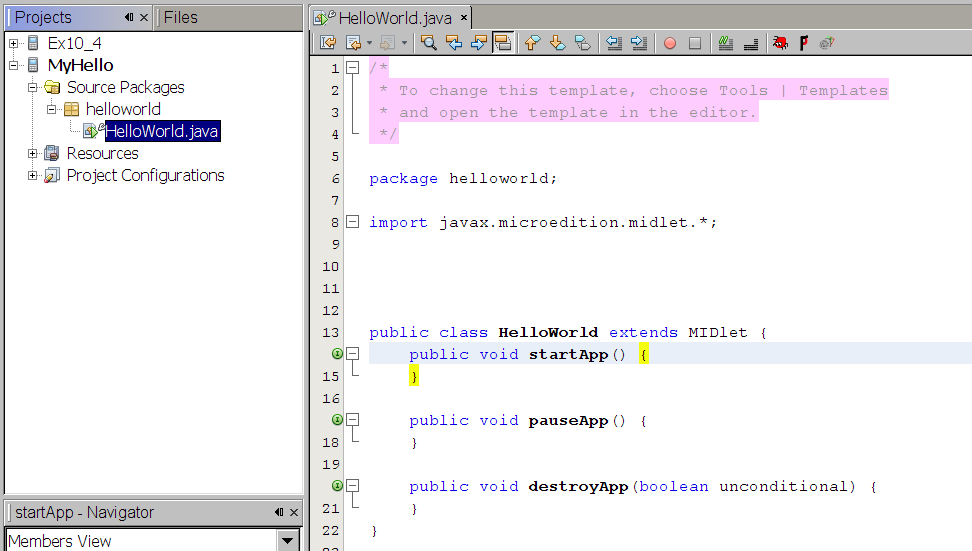This screenshot has height=551, width=972.
Task: Click the Toggle Bookmark icon
Action: point(582,43)
